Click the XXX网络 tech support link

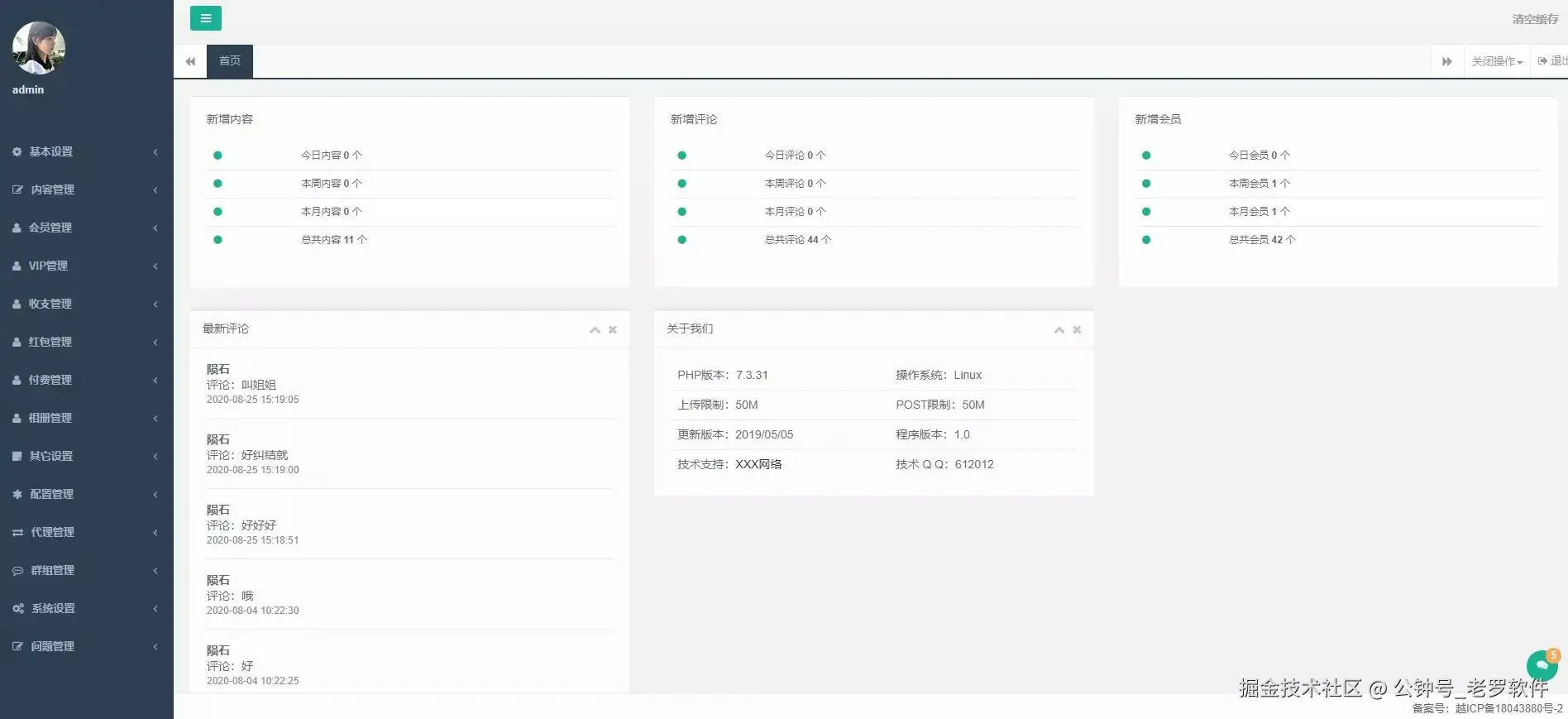click(x=758, y=465)
